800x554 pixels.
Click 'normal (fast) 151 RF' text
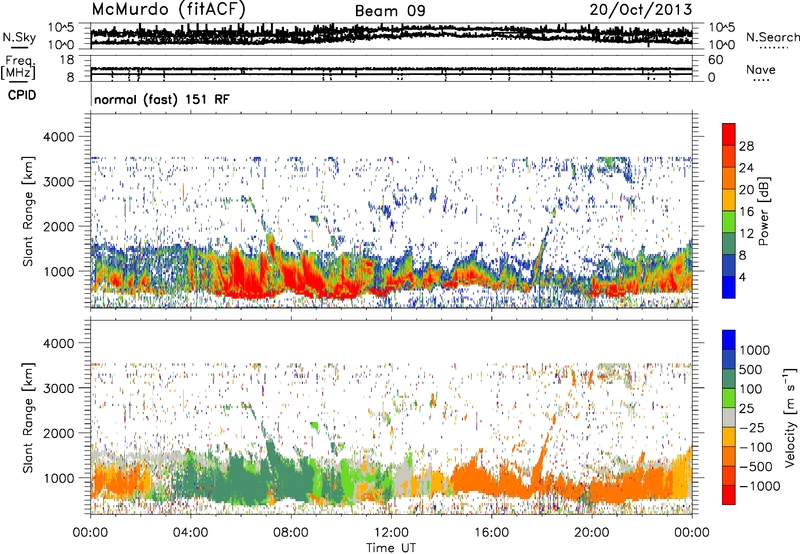(162, 99)
